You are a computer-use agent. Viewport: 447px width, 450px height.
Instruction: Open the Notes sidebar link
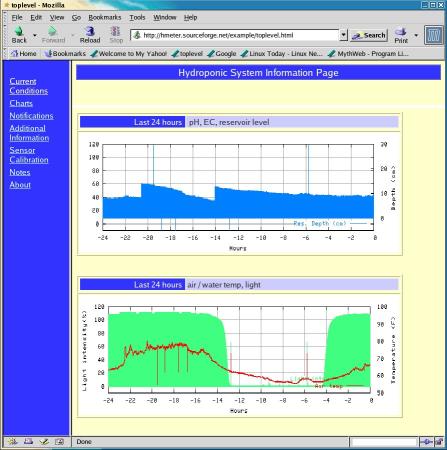[x=20, y=172]
